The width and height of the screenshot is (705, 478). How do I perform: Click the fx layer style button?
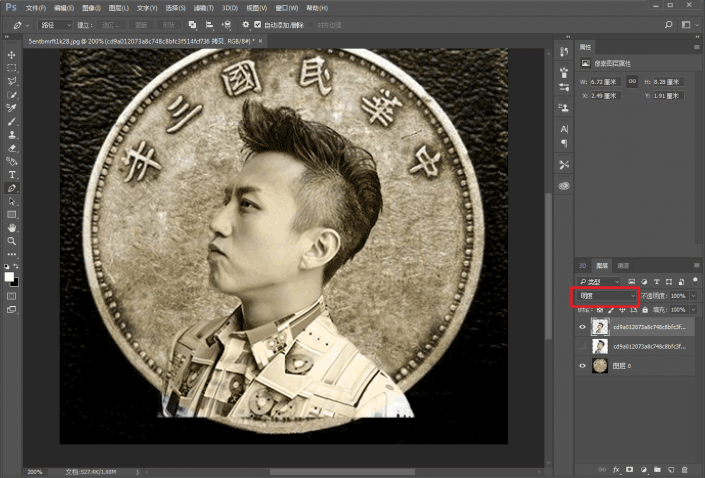pyautogui.click(x=616, y=469)
